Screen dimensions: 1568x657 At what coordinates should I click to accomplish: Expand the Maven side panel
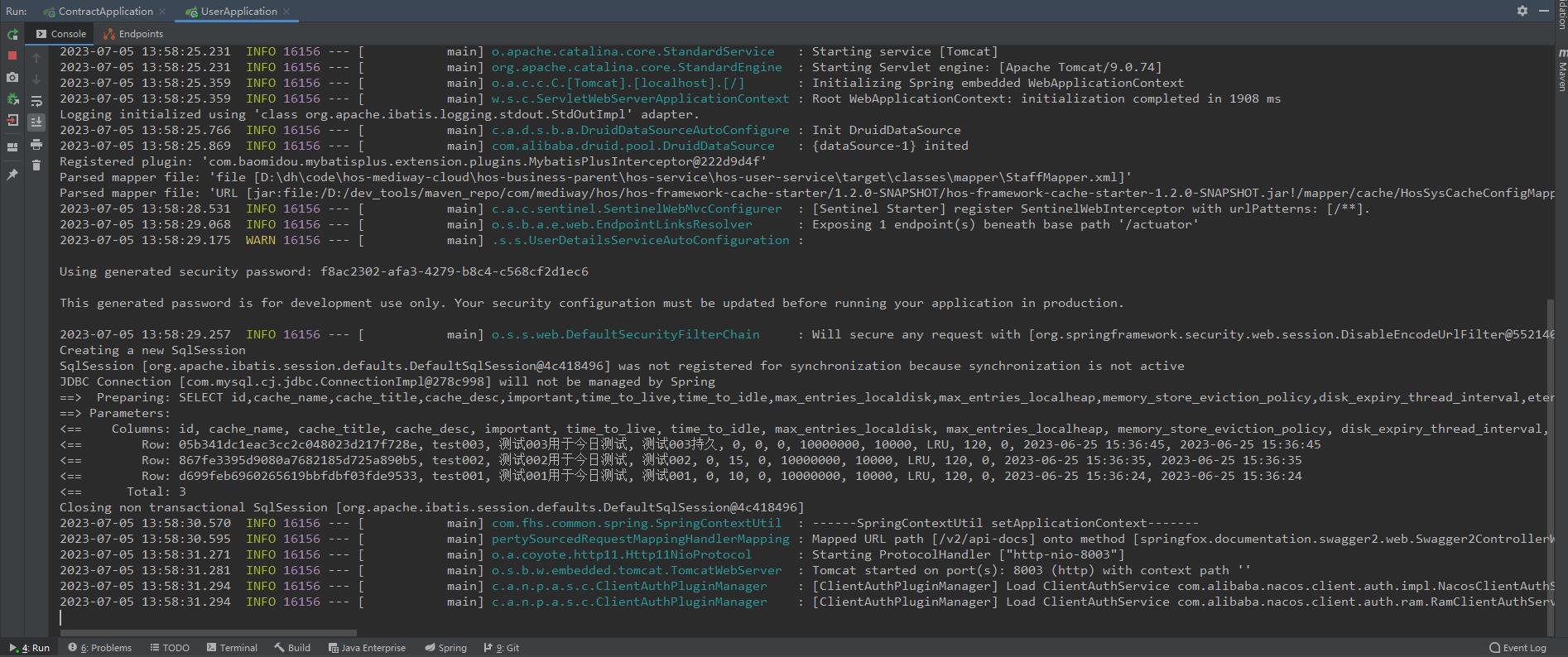tap(1561, 70)
